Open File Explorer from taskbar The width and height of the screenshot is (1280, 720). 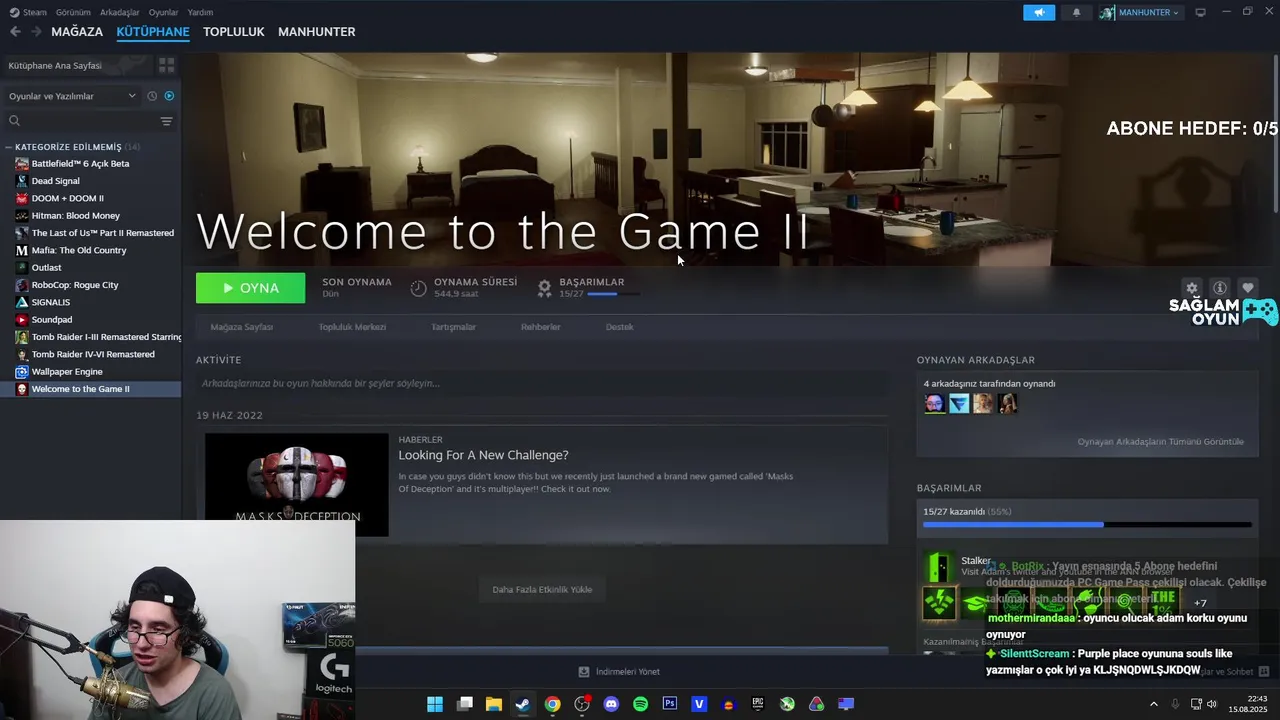493,704
